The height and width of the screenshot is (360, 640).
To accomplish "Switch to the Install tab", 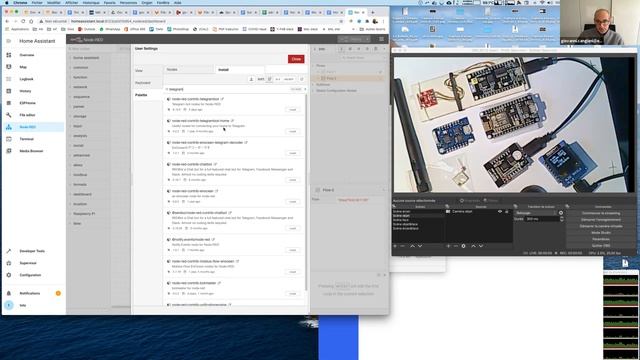I will (240, 70).
